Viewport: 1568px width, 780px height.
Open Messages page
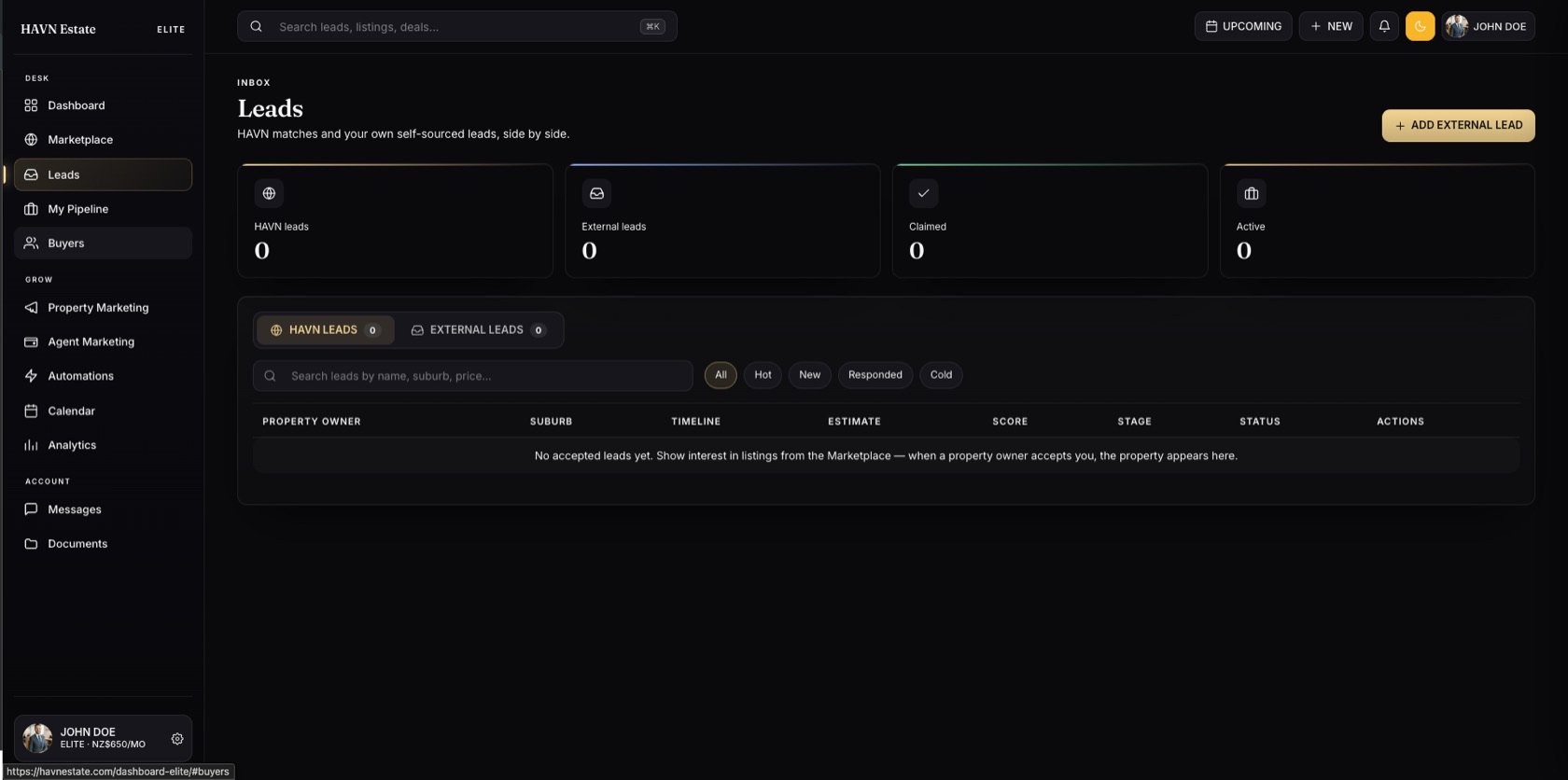pyautogui.click(x=103, y=509)
